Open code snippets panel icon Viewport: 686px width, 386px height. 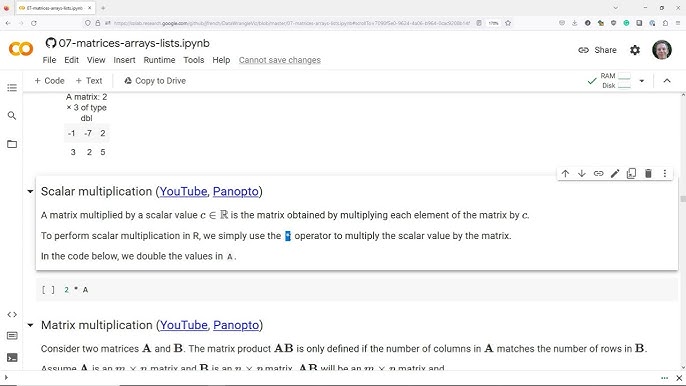[12, 315]
